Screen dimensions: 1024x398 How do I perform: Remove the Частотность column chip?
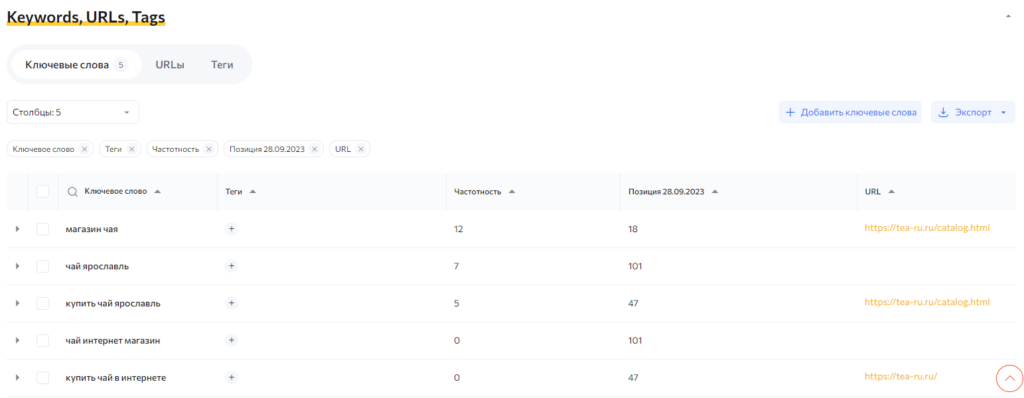point(208,149)
